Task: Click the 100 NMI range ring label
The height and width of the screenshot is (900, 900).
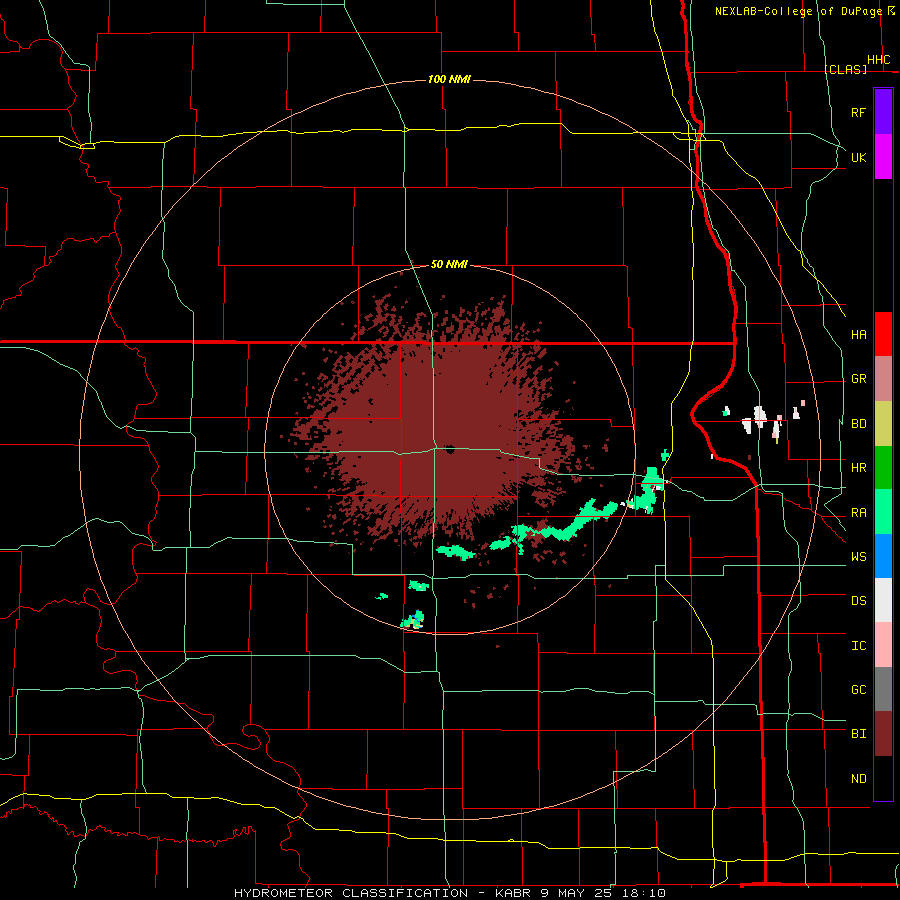Action: [x=449, y=79]
